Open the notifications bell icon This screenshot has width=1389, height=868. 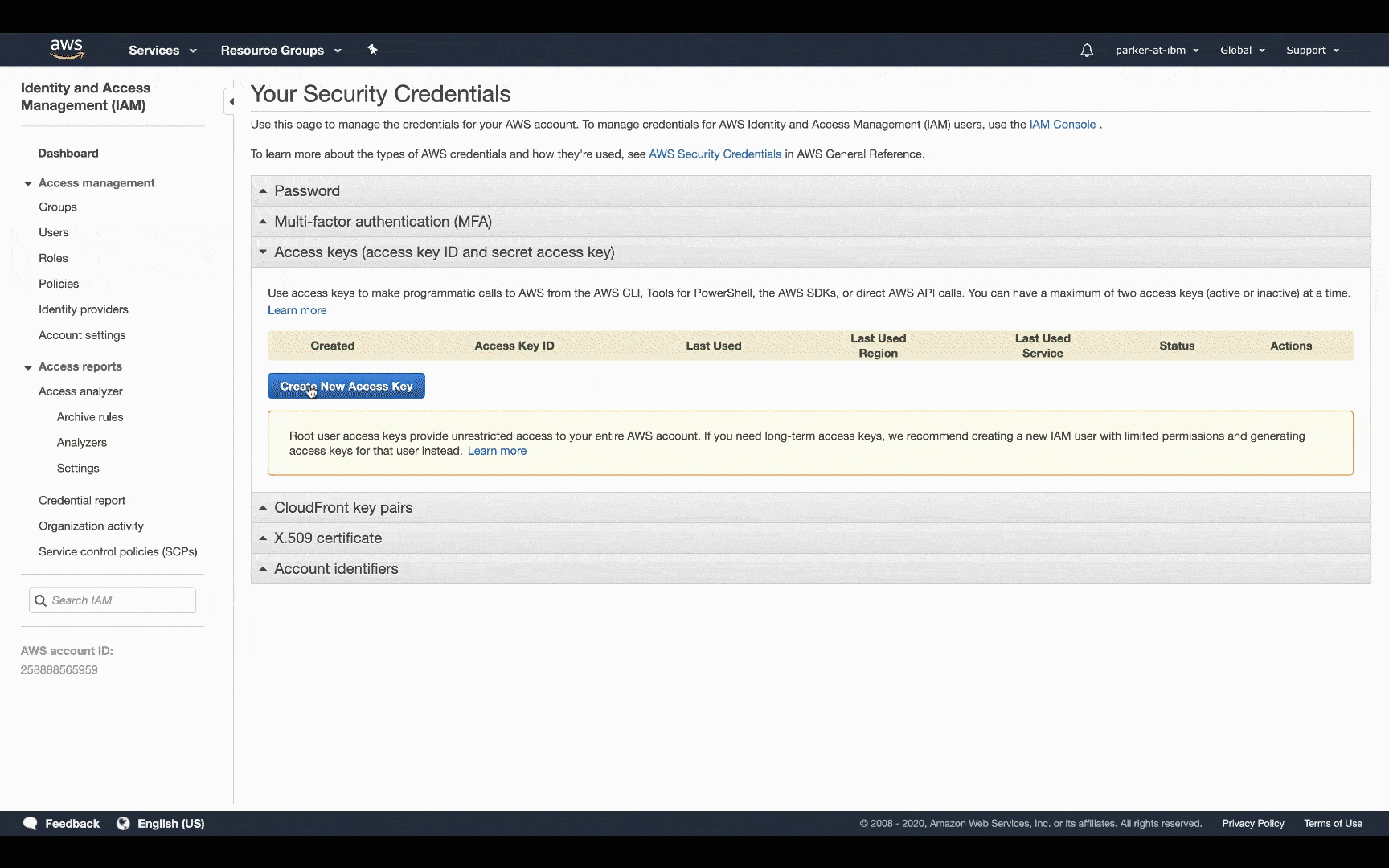coord(1087,50)
